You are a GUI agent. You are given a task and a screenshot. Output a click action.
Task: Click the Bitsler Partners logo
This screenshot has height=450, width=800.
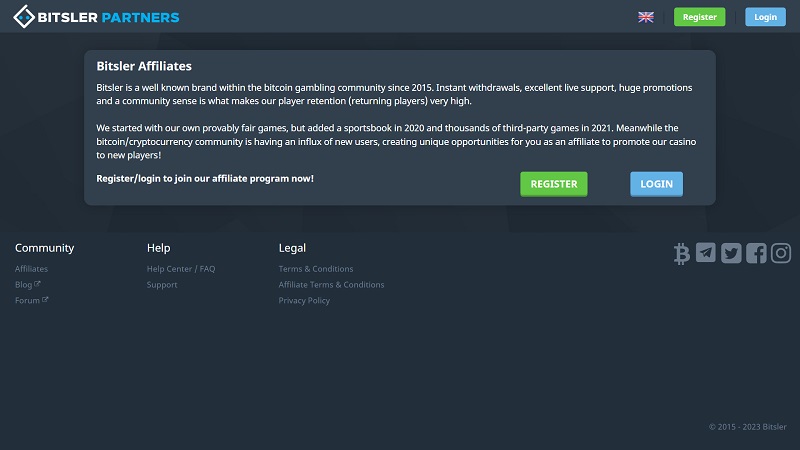[x=96, y=17]
